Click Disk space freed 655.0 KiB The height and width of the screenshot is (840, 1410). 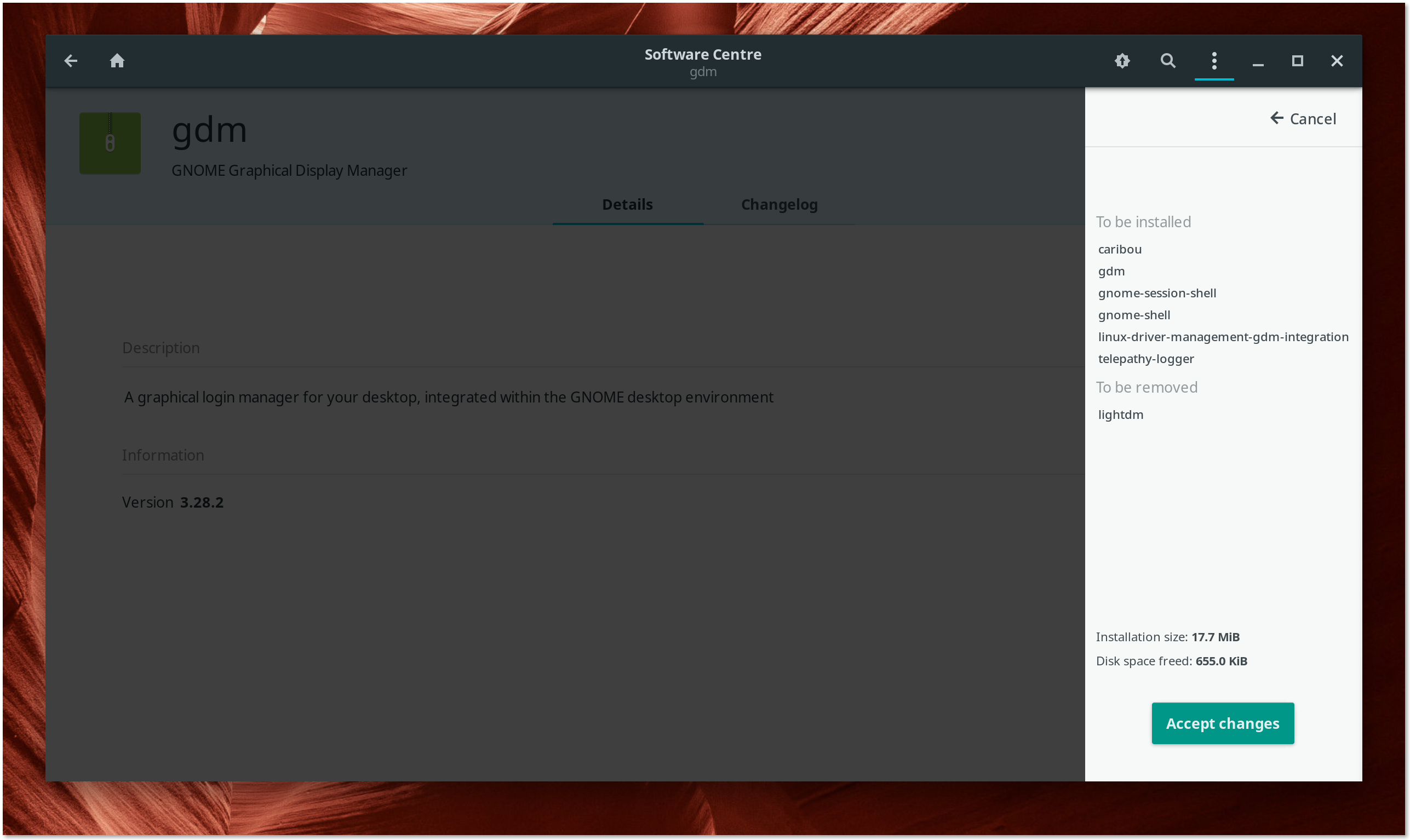coord(1171,660)
